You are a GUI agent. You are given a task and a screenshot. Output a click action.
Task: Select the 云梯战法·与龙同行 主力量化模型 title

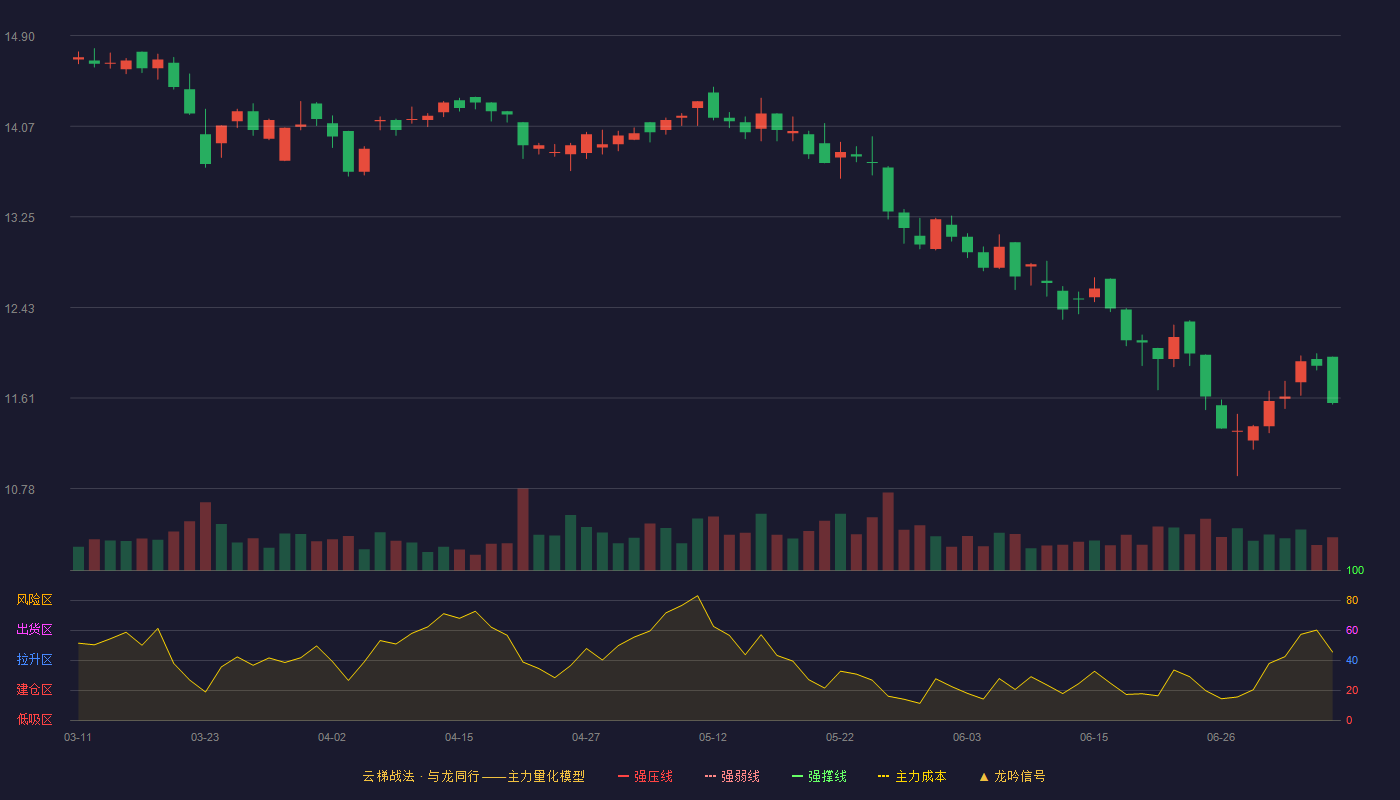tap(473, 776)
